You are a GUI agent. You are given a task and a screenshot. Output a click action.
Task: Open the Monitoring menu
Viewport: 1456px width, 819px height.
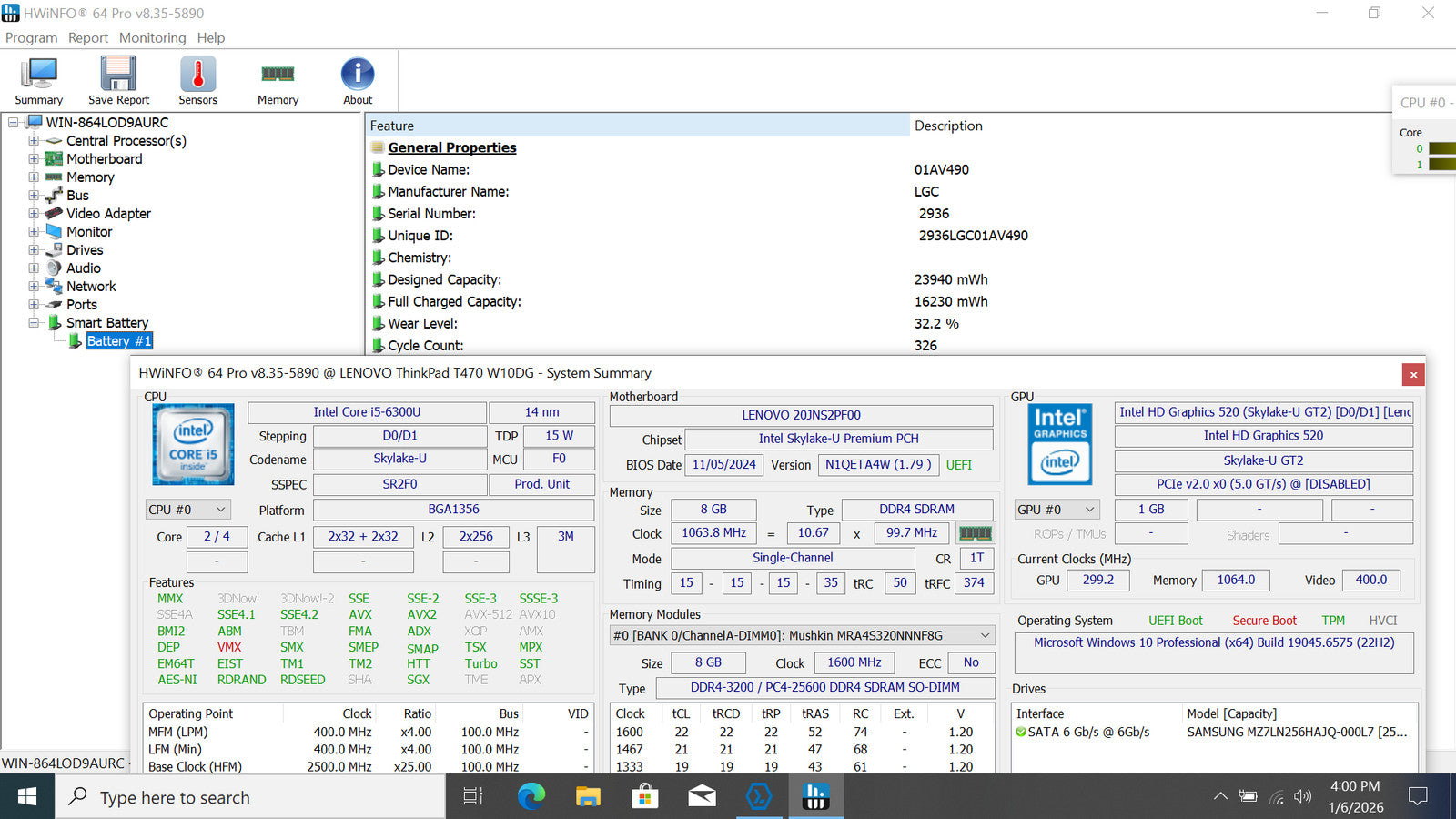point(152,38)
